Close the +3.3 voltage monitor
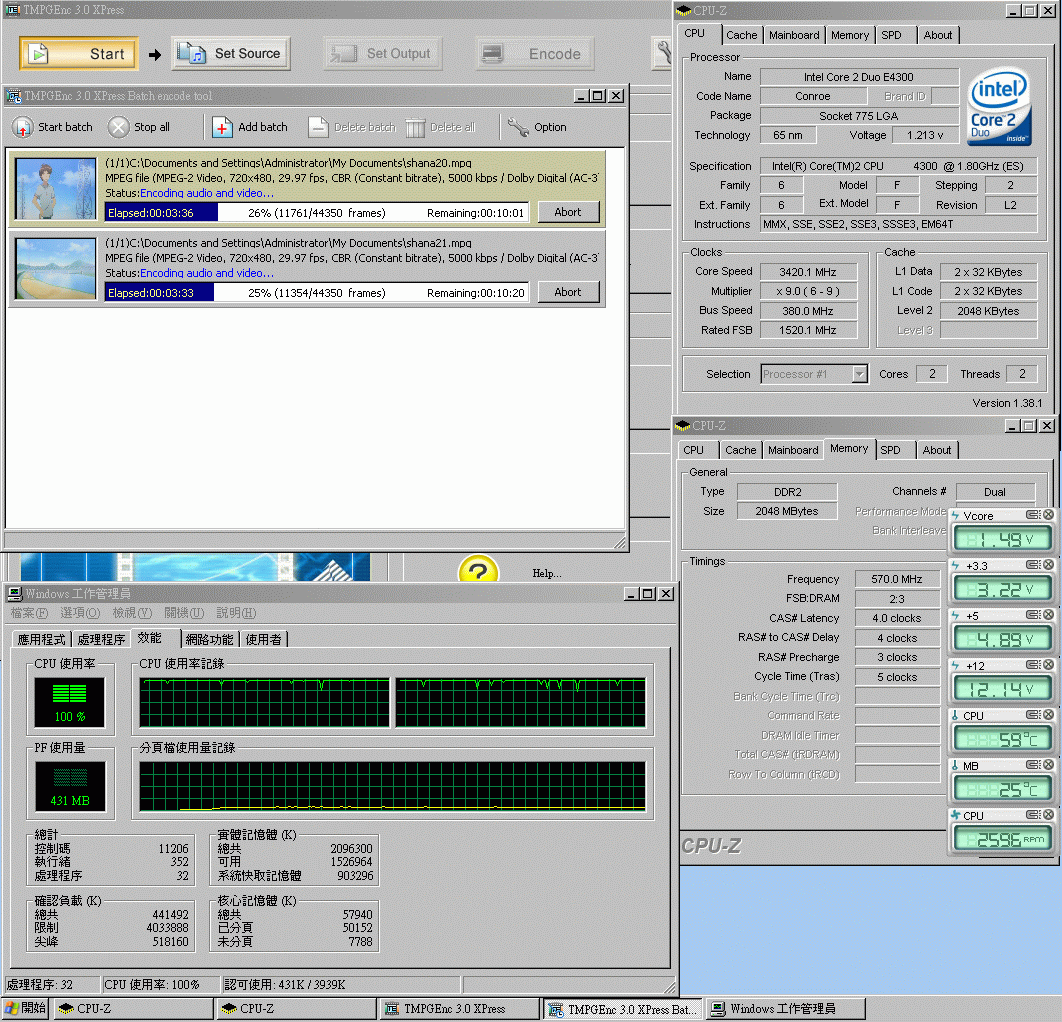 [x=1048, y=565]
